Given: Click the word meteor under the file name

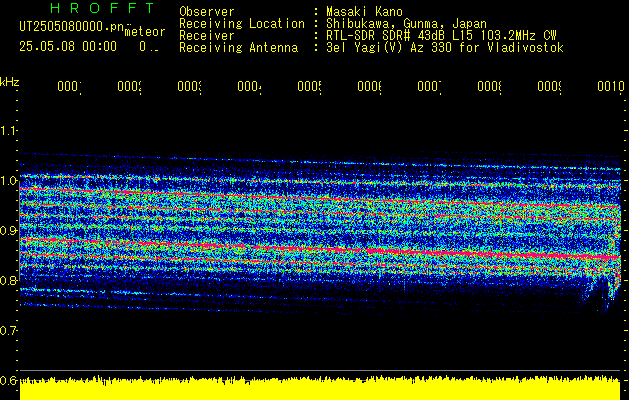Looking at the screenshot, I should [145, 32].
